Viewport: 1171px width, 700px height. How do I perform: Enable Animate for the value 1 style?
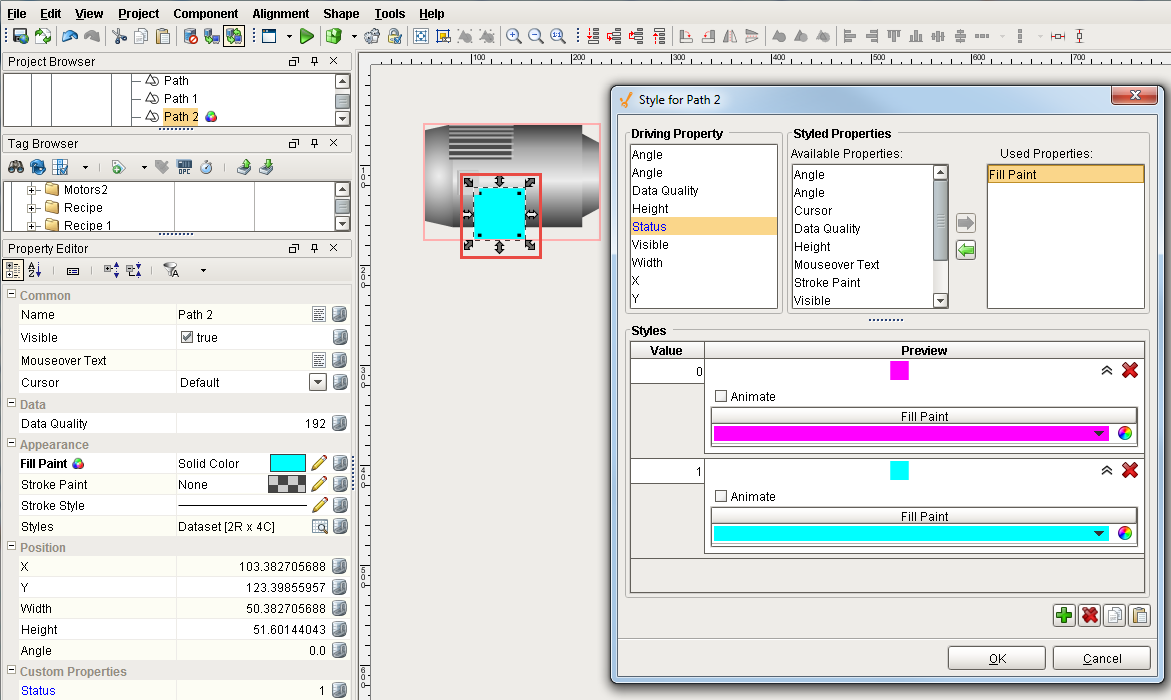(x=722, y=497)
